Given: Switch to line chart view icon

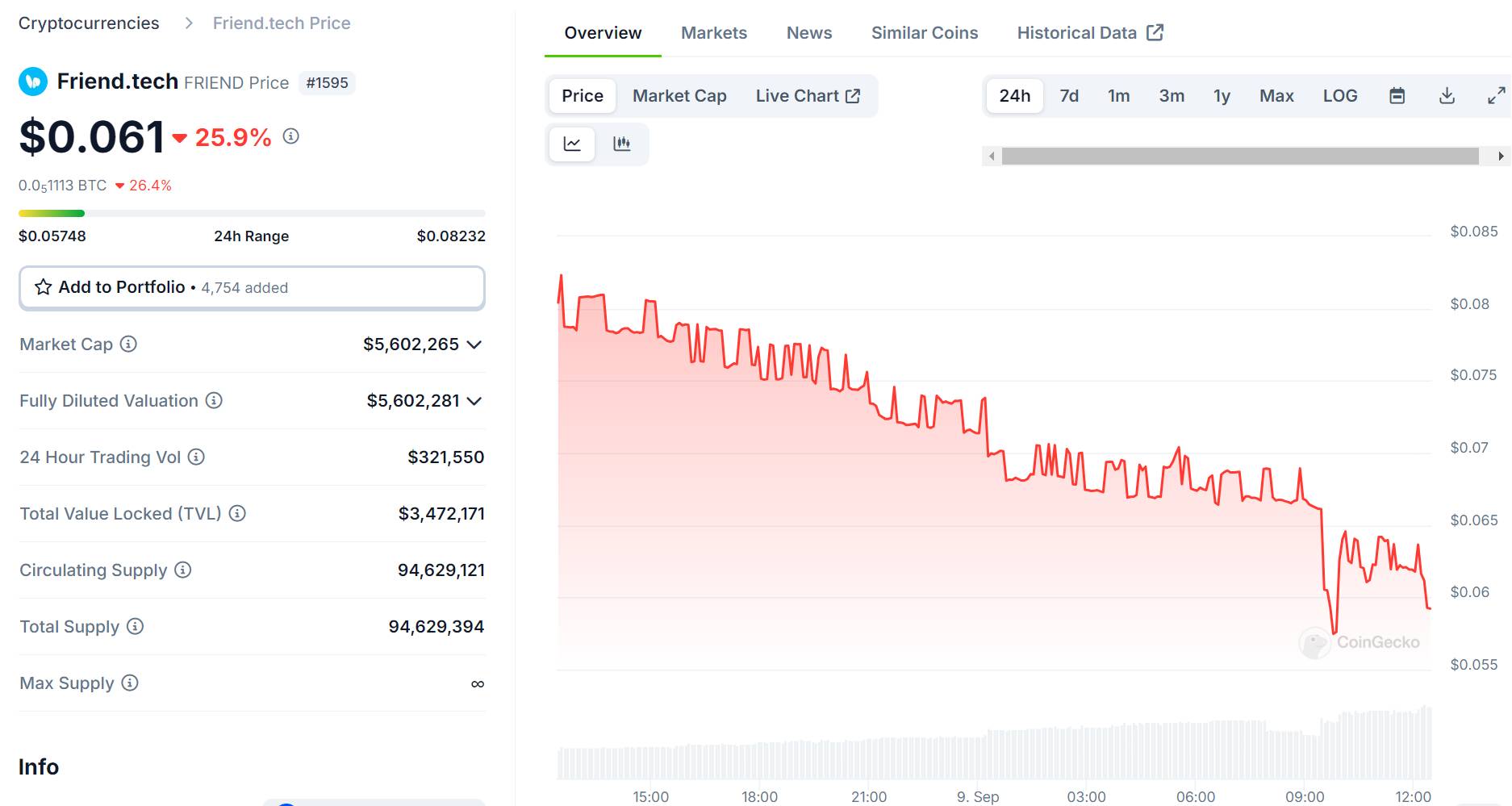Looking at the screenshot, I should click(572, 144).
